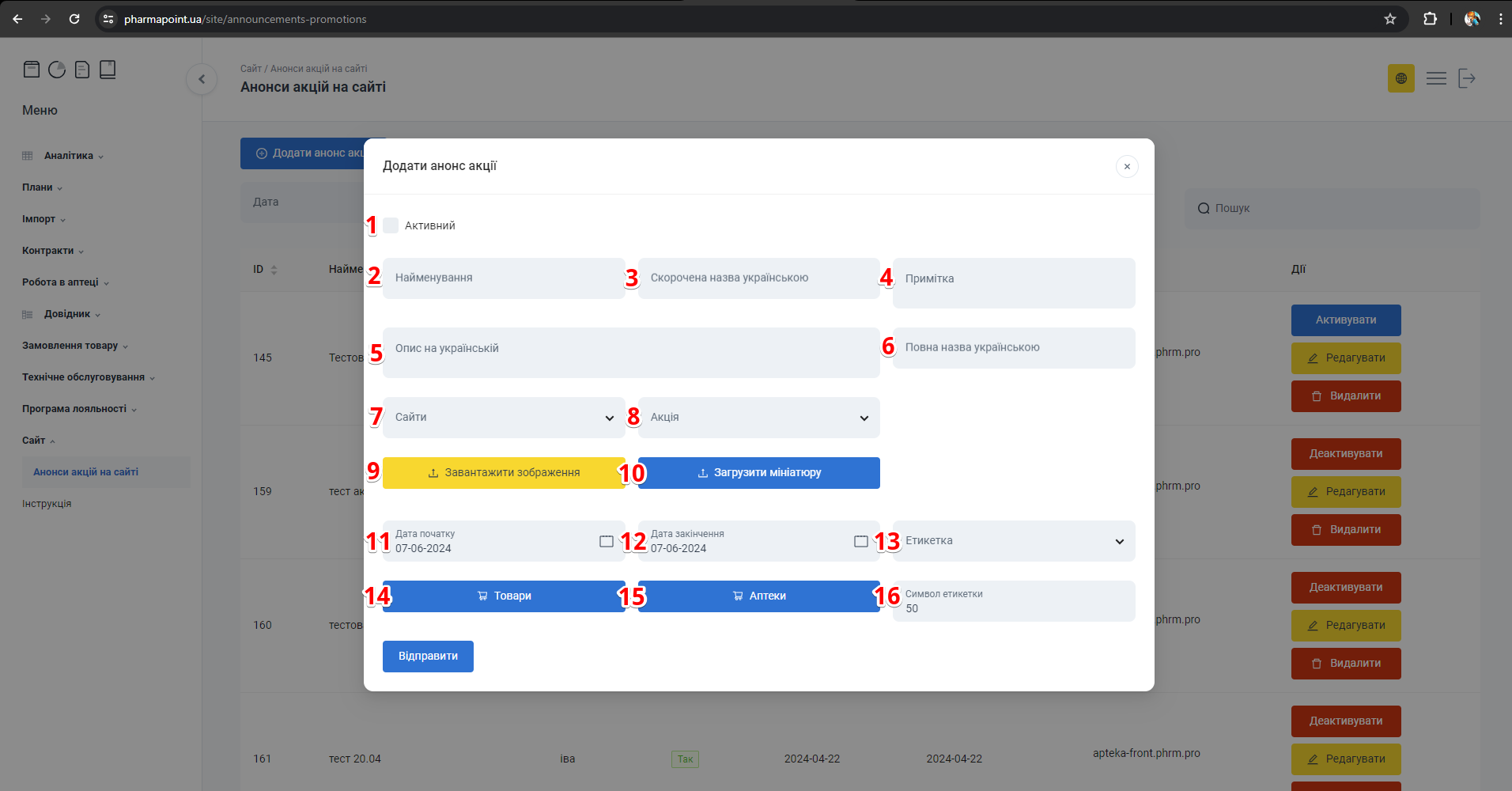
Task: Open the hamburger menu icon in header
Action: pyautogui.click(x=1436, y=78)
